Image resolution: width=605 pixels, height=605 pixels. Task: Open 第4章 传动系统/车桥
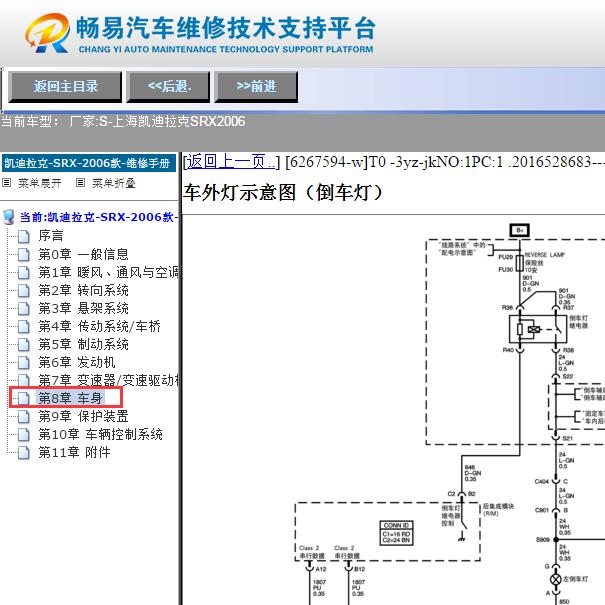tap(99, 326)
